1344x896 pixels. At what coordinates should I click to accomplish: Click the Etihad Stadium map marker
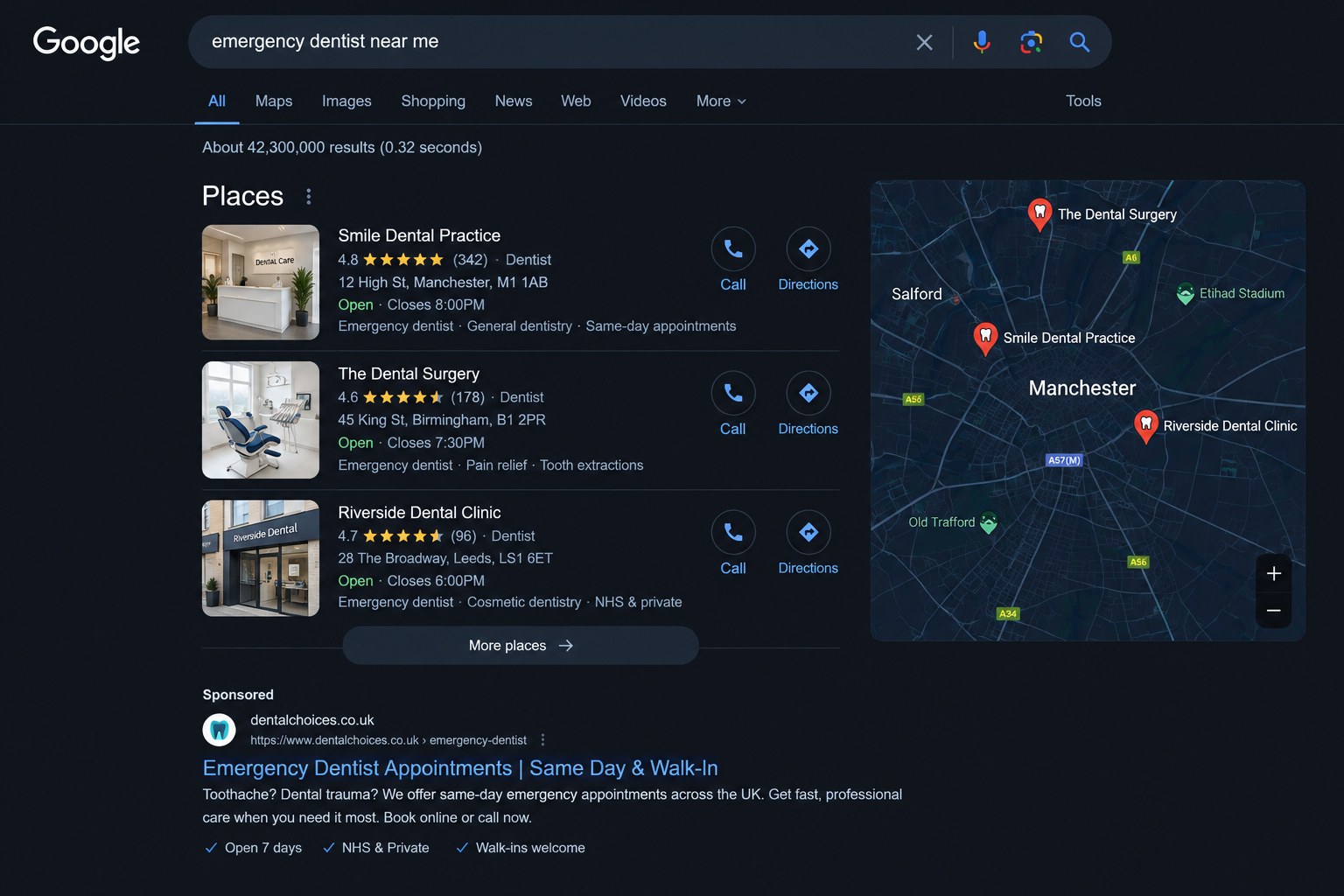click(x=1186, y=294)
